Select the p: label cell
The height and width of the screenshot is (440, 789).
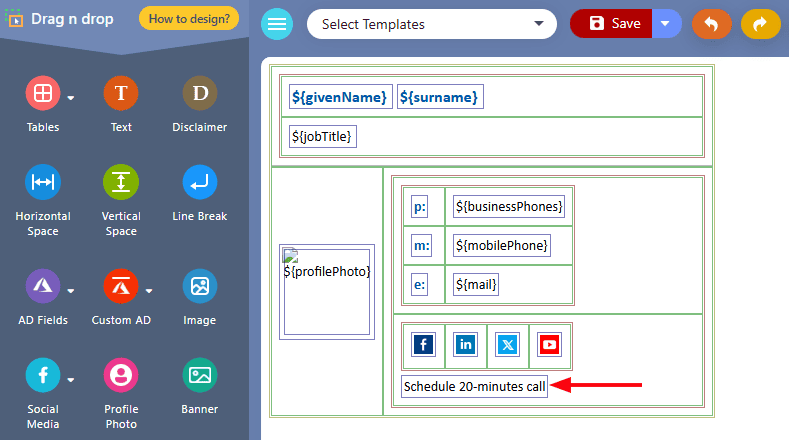tap(420, 206)
